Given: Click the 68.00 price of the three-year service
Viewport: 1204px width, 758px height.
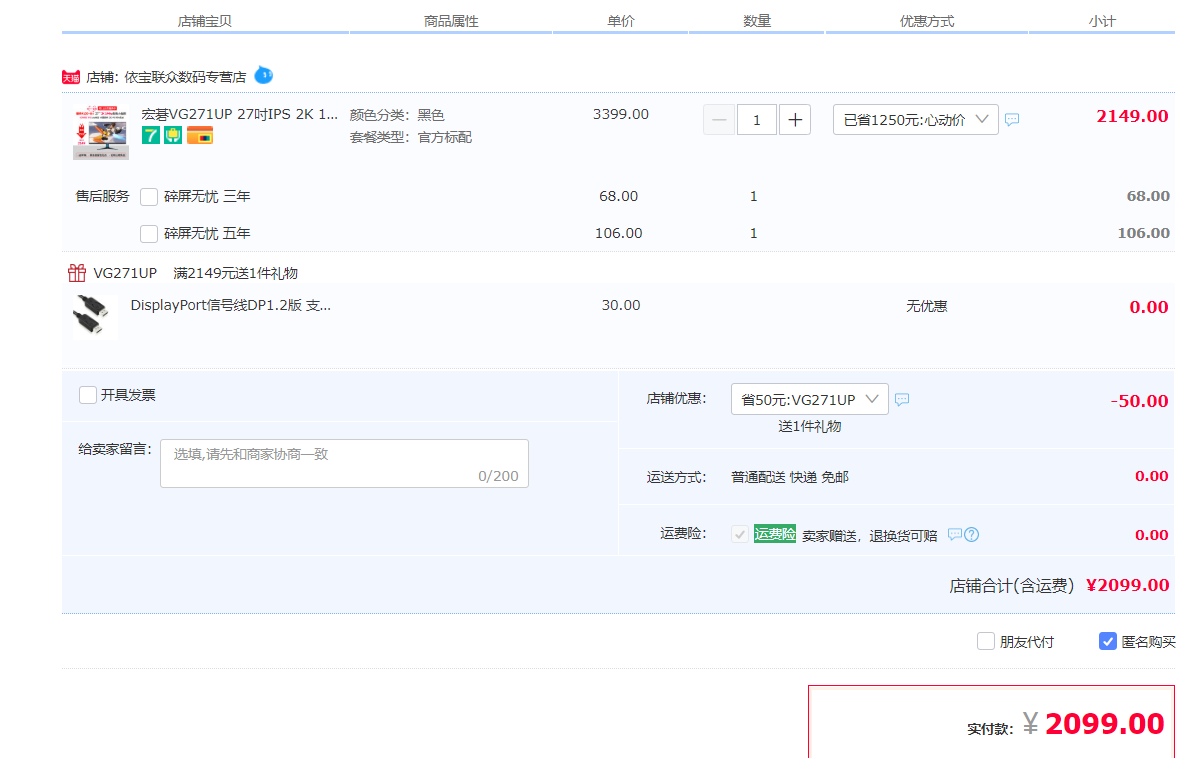Looking at the screenshot, I should tap(619, 196).
